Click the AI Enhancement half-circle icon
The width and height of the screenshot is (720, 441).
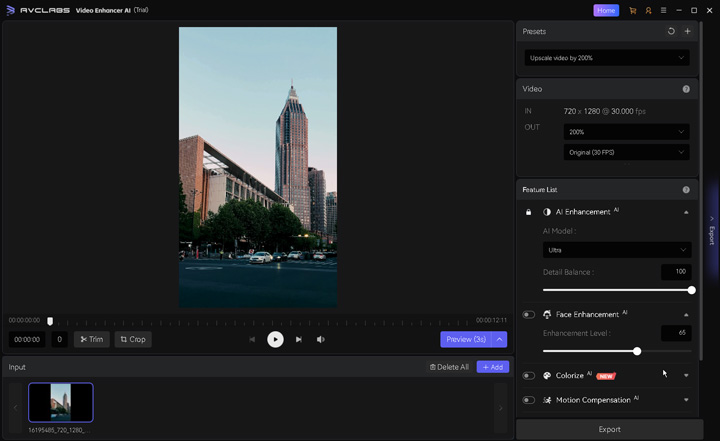click(546, 212)
